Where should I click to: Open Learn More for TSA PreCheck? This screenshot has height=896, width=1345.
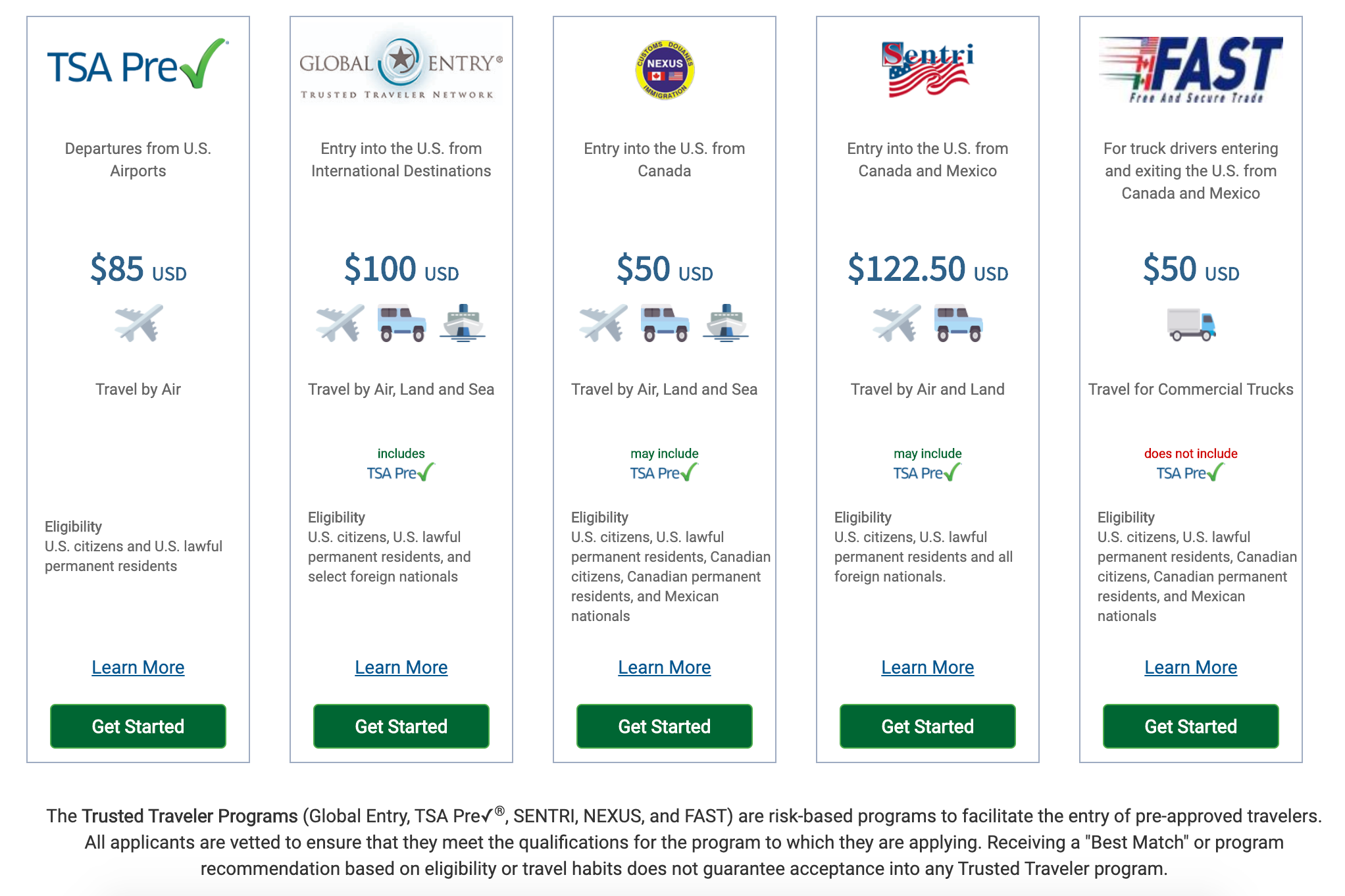pyautogui.click(x=138, y=667)
